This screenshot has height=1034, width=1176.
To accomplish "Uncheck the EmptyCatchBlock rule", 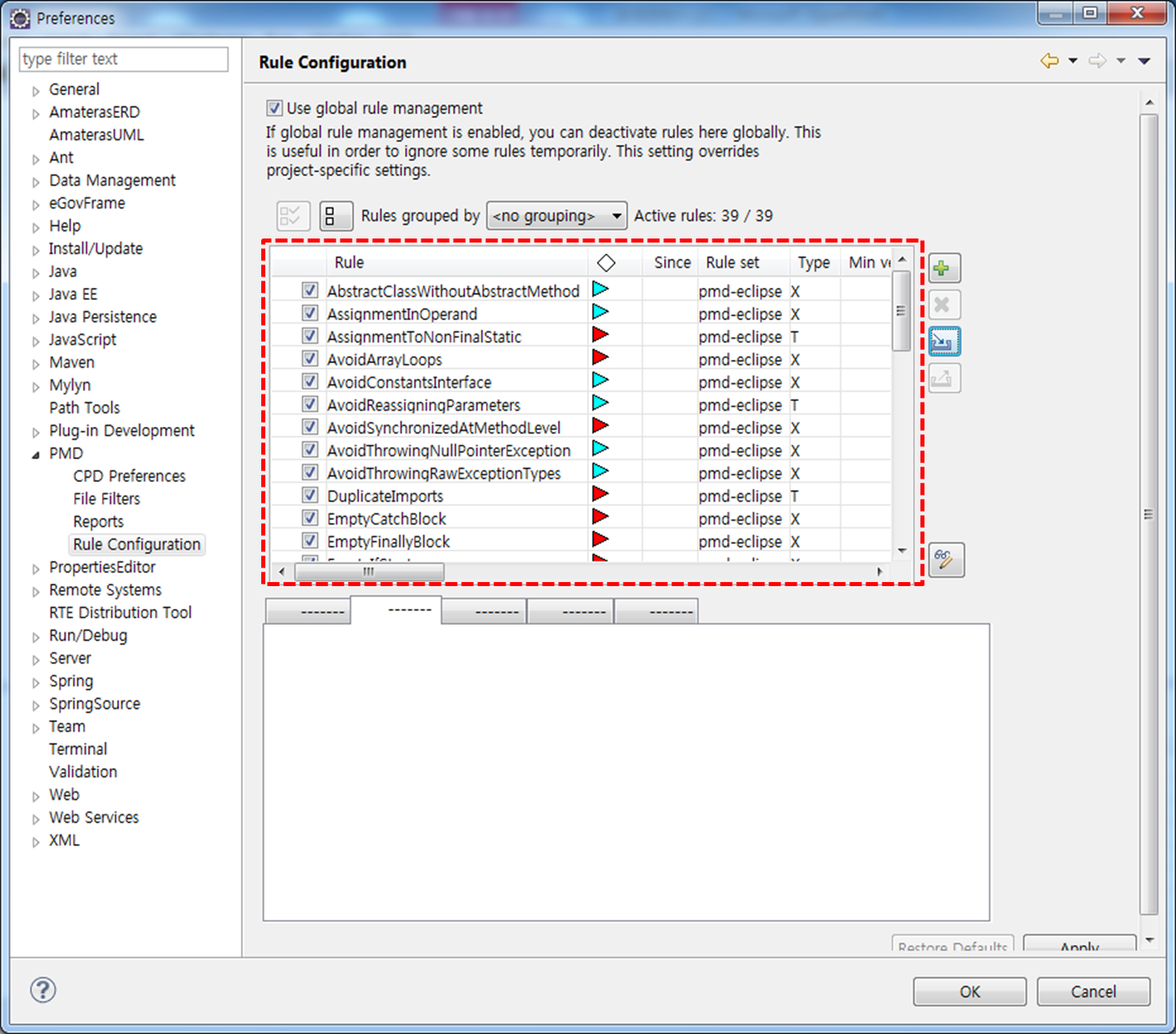I will (x=310, y=517).
